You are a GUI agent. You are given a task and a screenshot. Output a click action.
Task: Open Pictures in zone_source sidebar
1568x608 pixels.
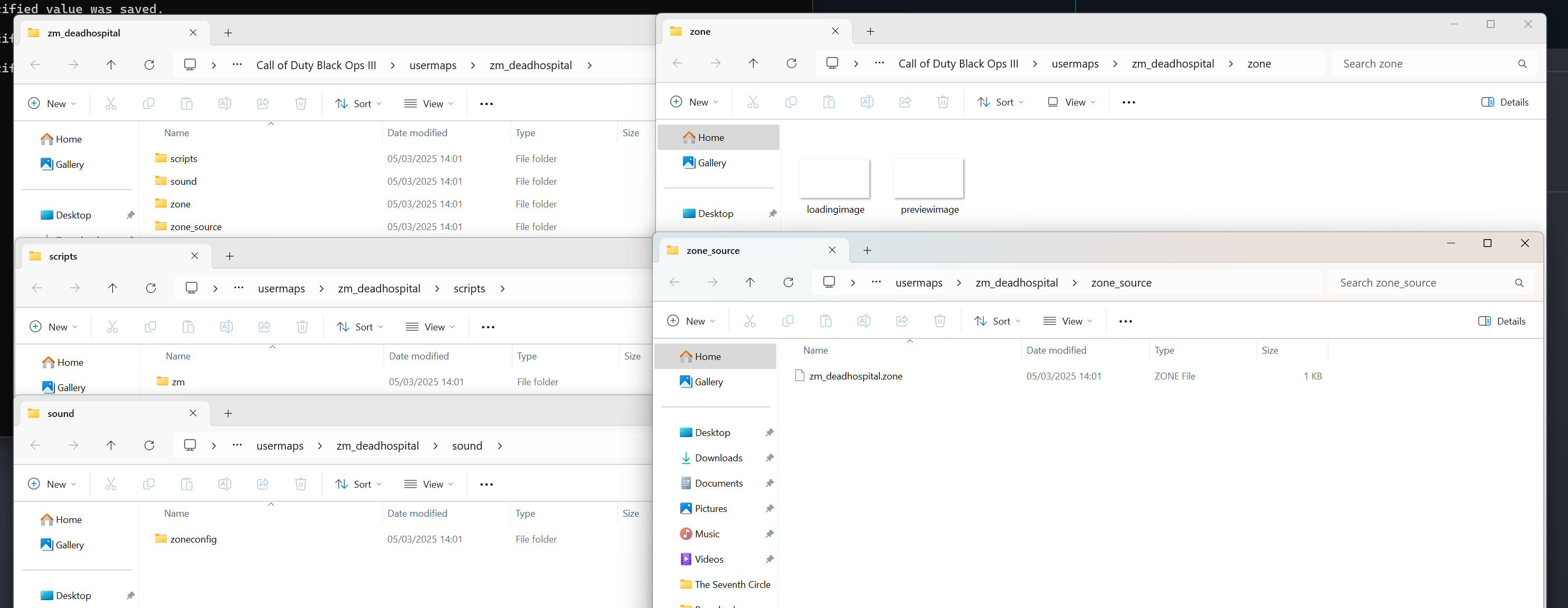711,508
